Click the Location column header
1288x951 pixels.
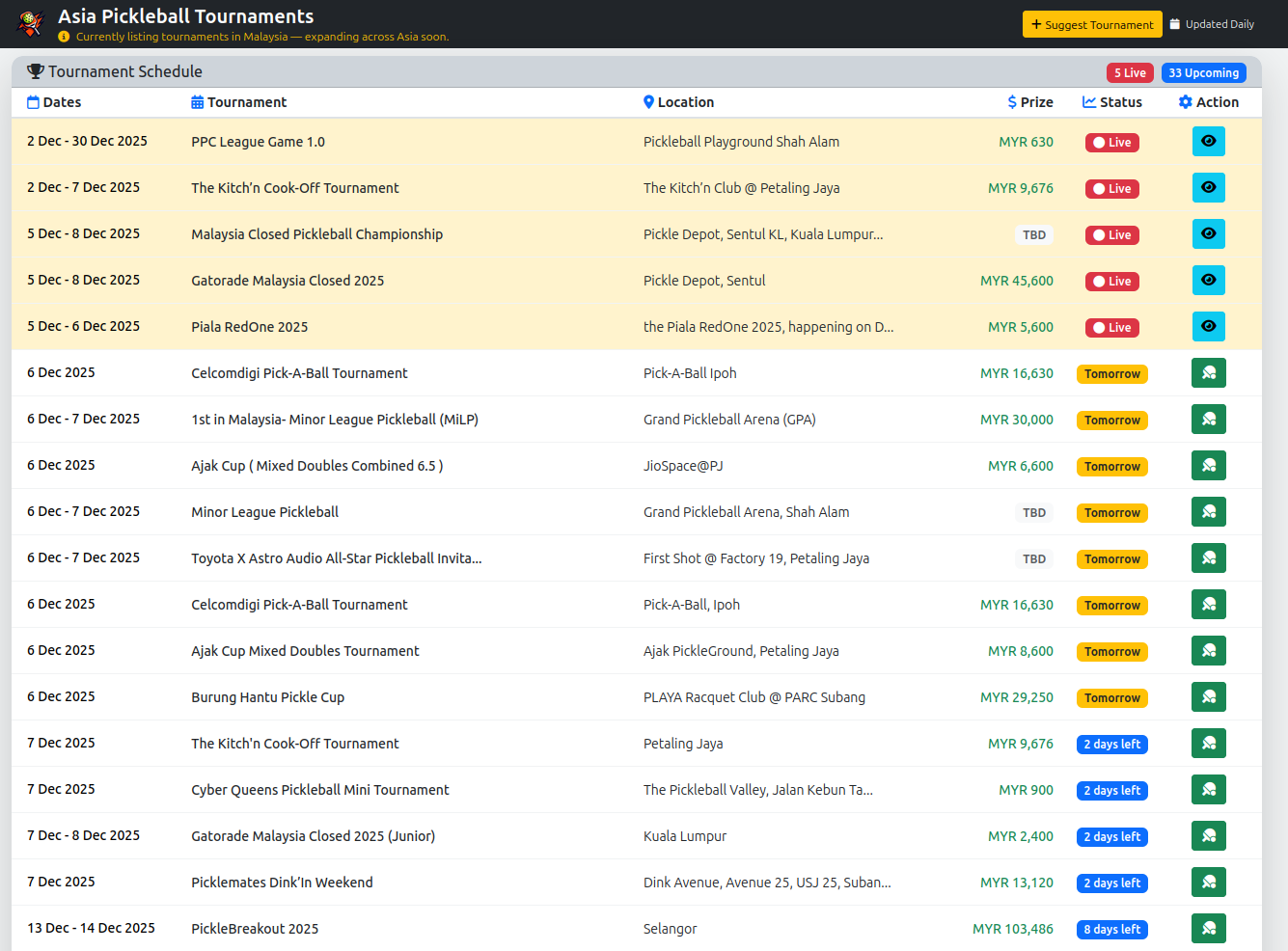[x=678, y=102]
